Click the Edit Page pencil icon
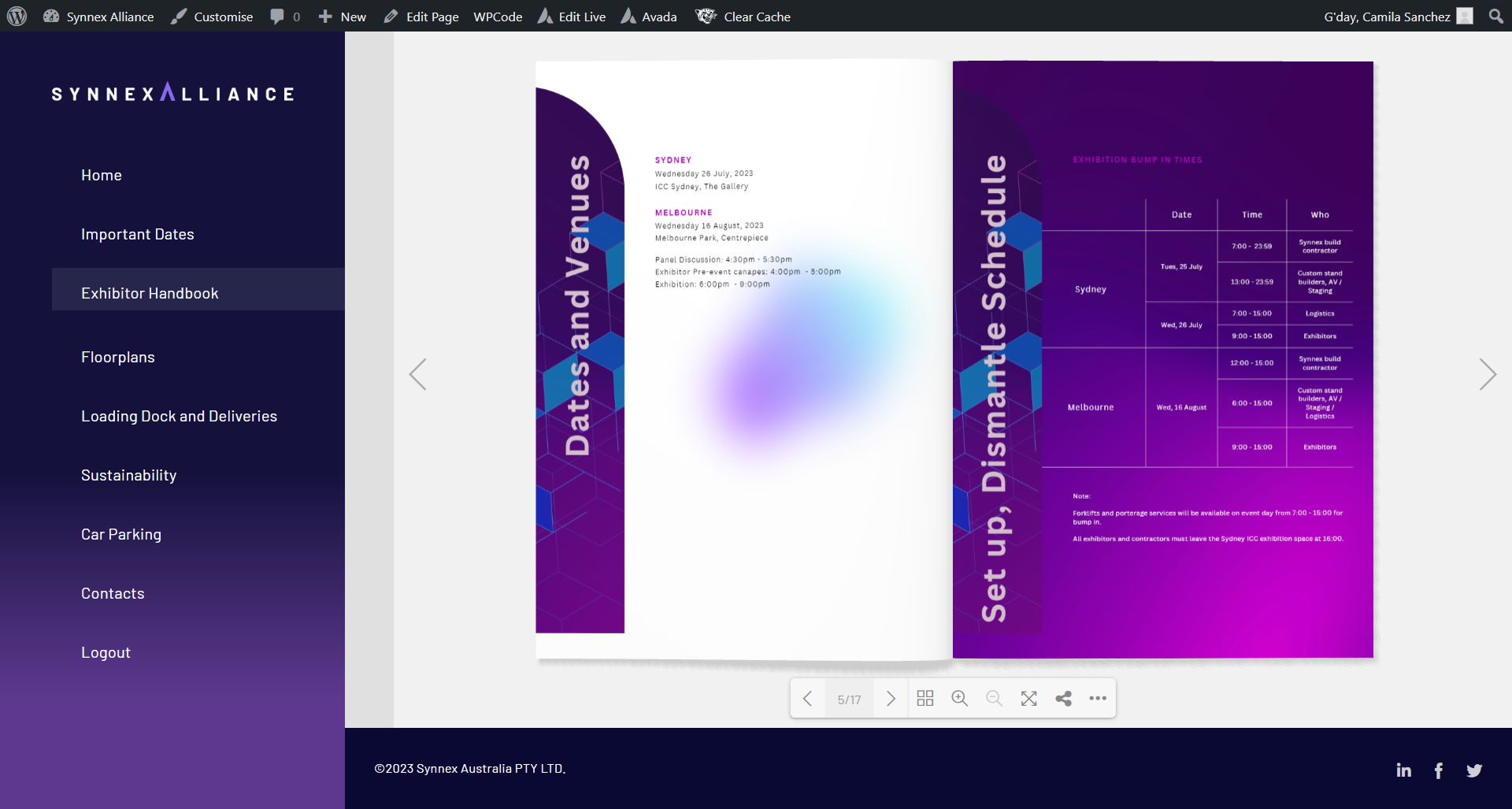Image resolution: width=1512 pixels, height=809 pixels. 391,17
